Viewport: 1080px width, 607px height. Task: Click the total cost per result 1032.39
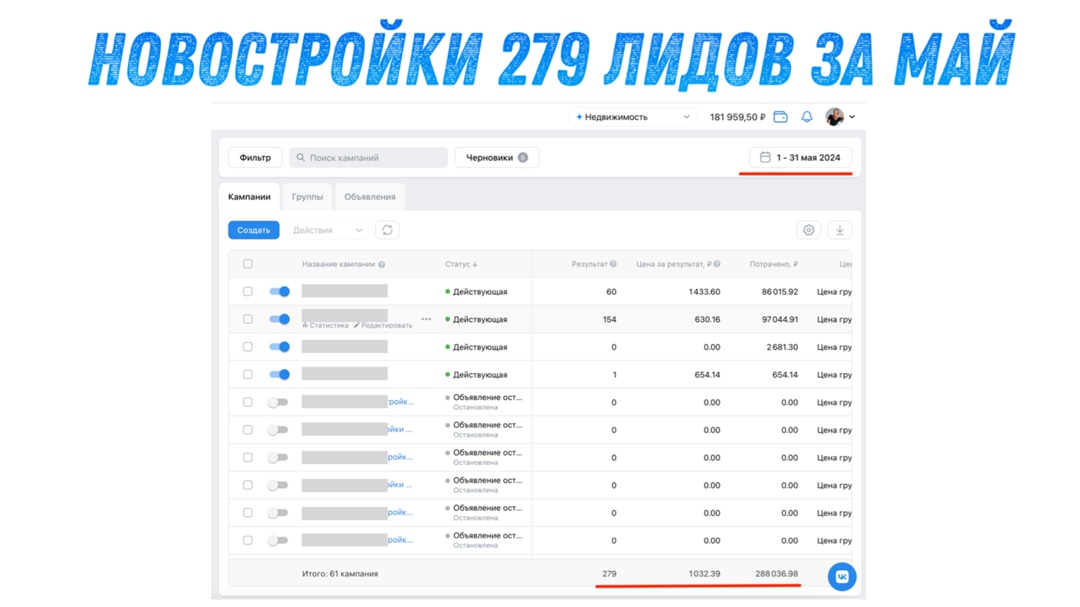[704, 573]
